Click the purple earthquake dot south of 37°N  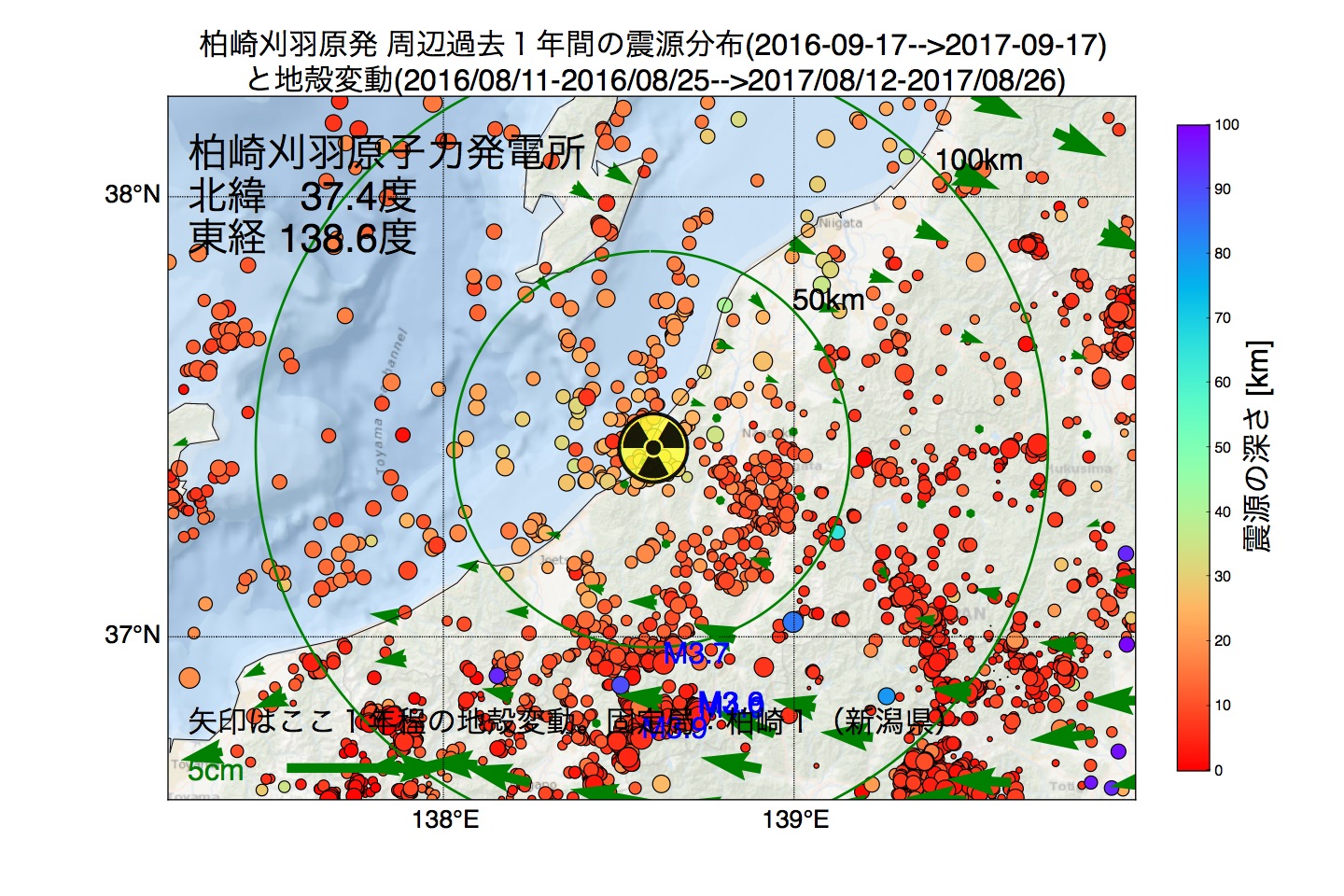pos(497,675)
